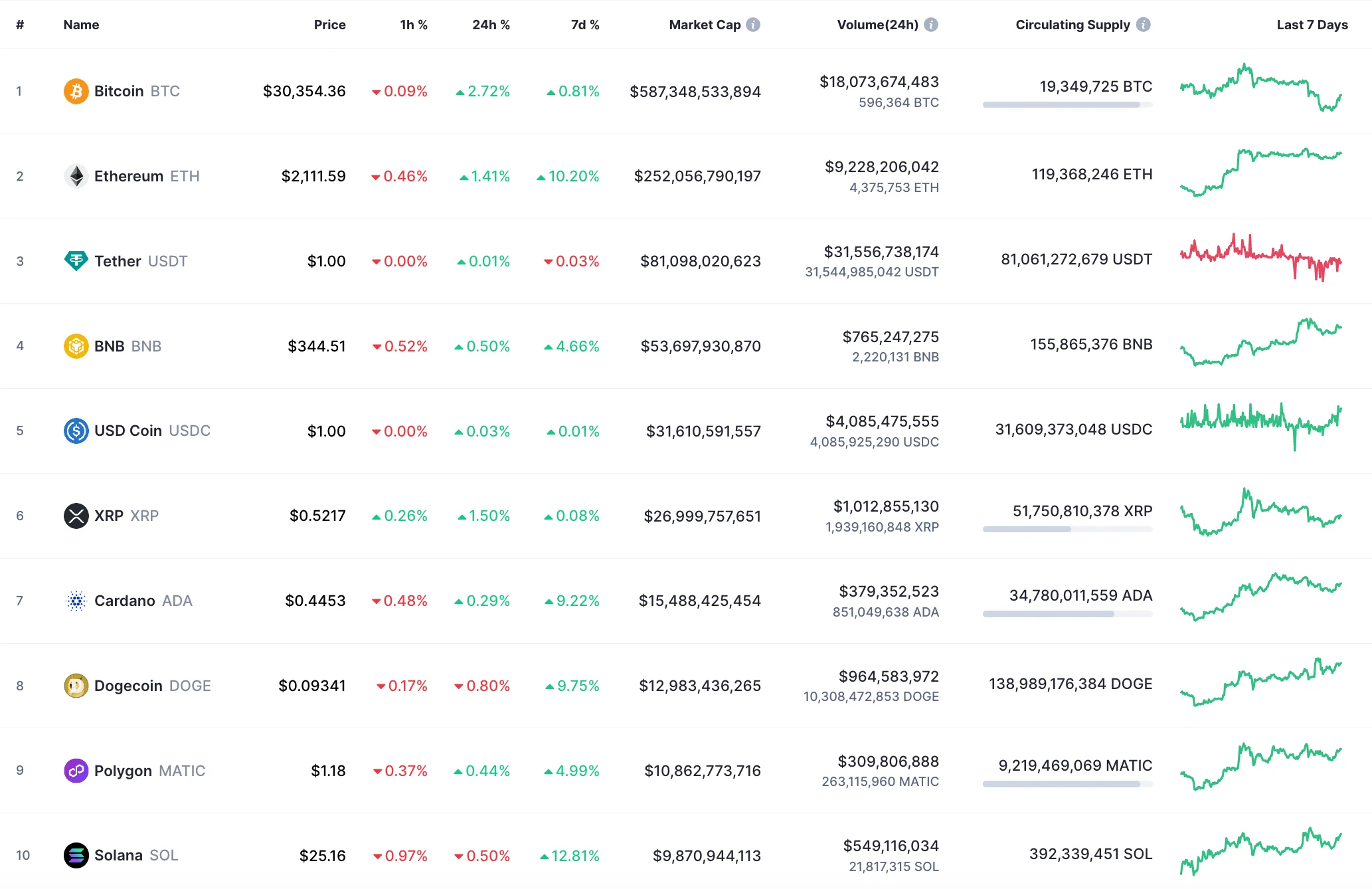The height and width of the screenshot is (889, 1372).
Task: Open the Dogecoin coin name link
Action: [129, 685]
